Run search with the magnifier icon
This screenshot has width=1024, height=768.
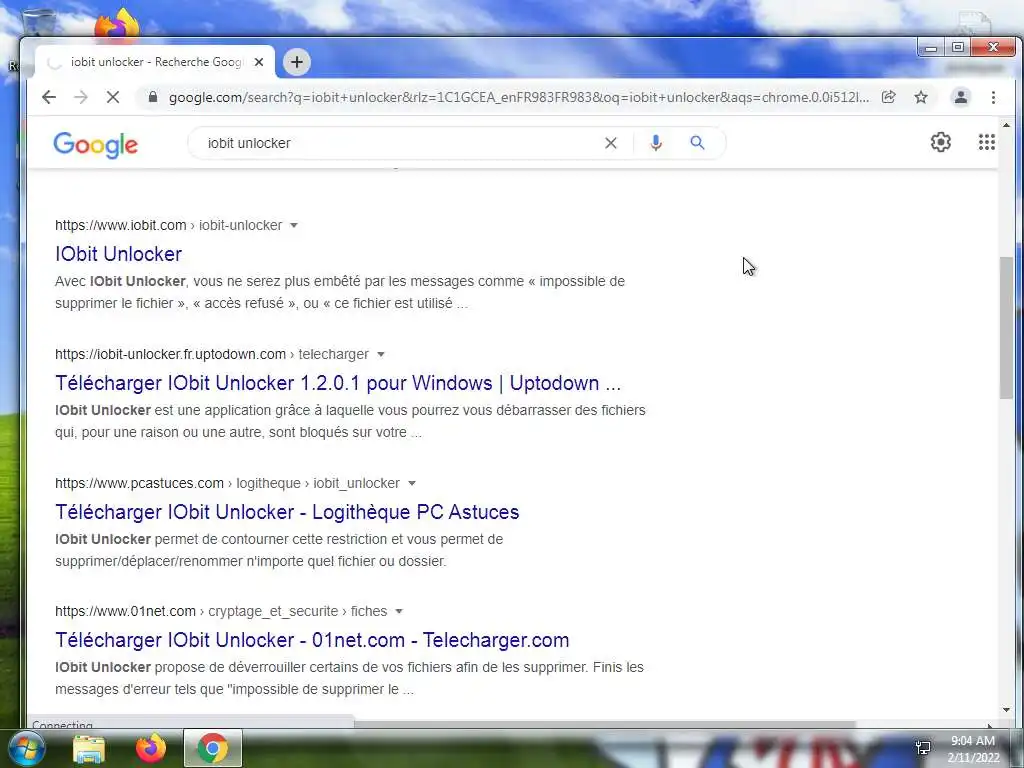pyautogui.click(x=697, y=142)
